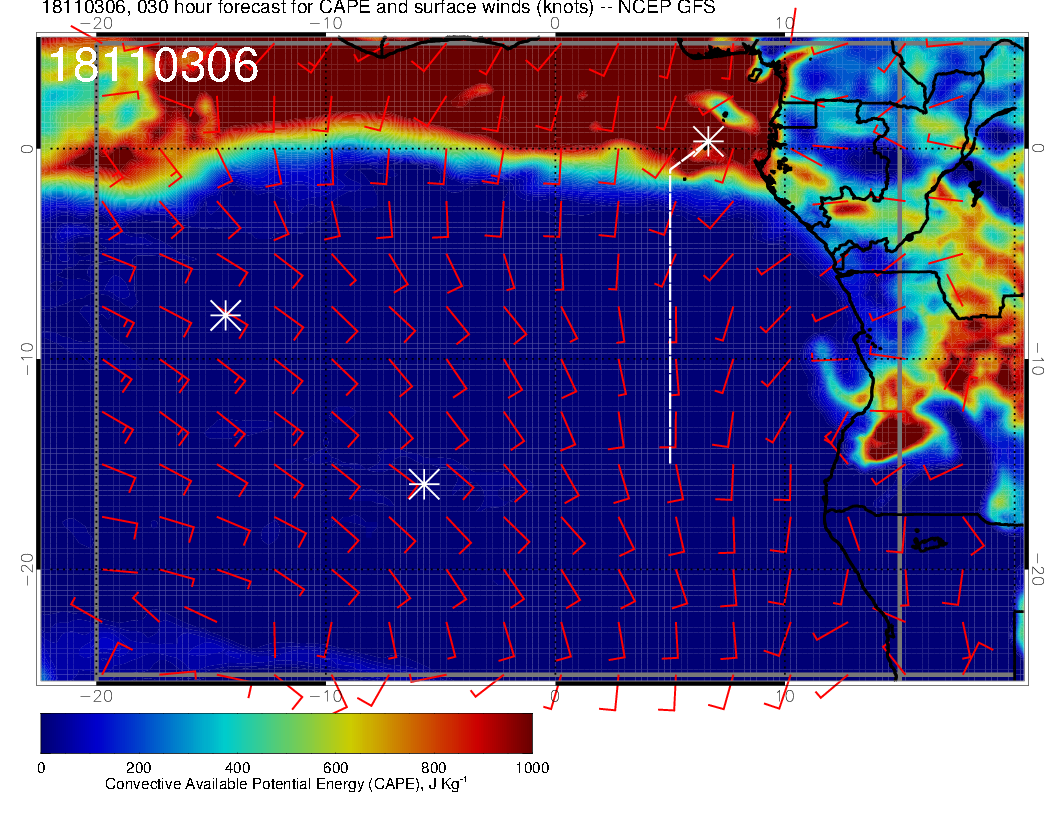Click the right axis latitude label 0
Screen dimensions: 1056x816
click(x=1038, y=148)
